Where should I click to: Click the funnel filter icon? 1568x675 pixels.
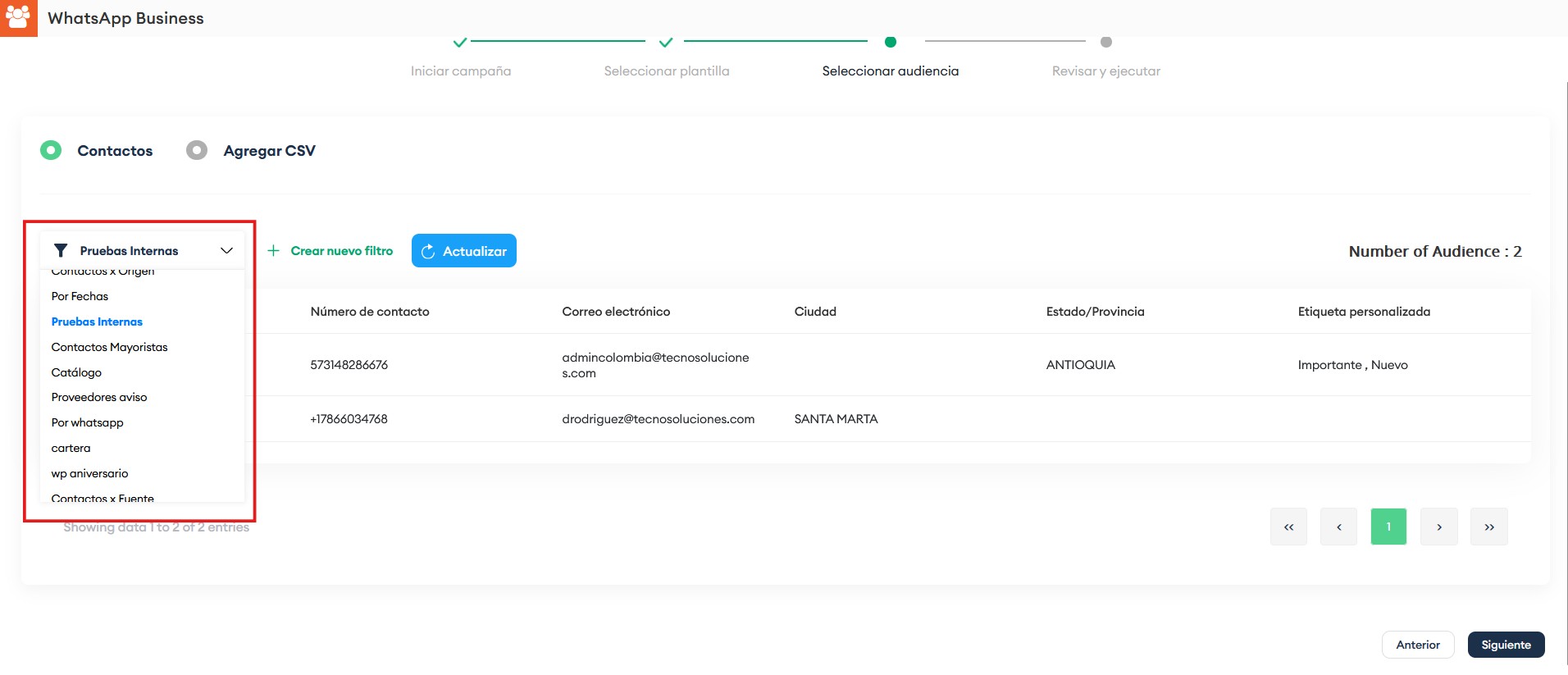click(x=61, y=251)
